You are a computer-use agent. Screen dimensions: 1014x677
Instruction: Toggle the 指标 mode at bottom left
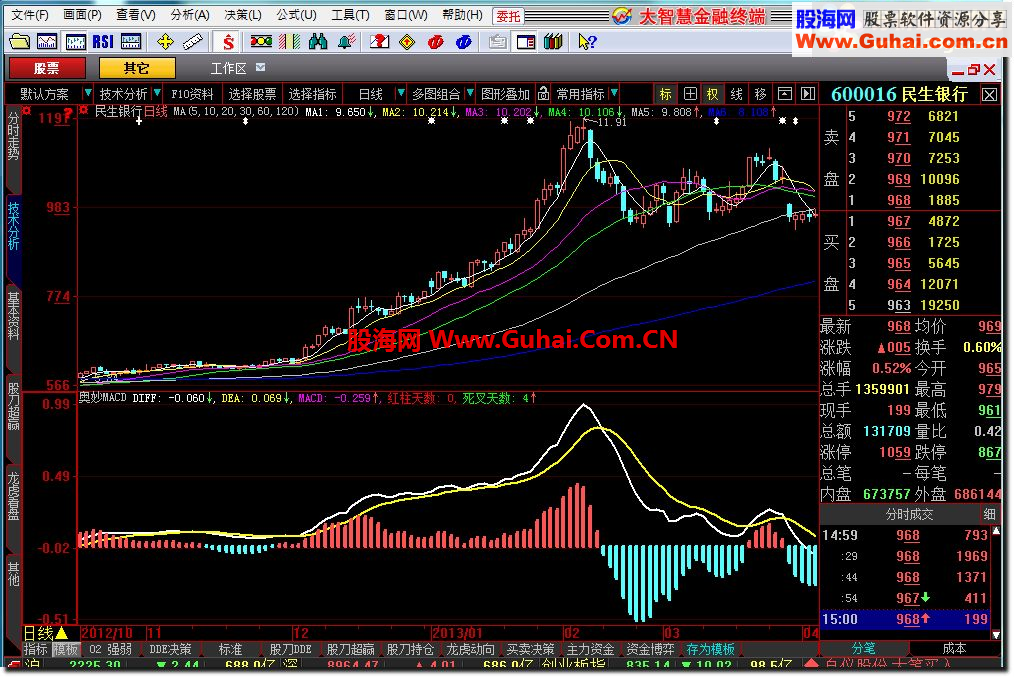(x=36, y=649)
